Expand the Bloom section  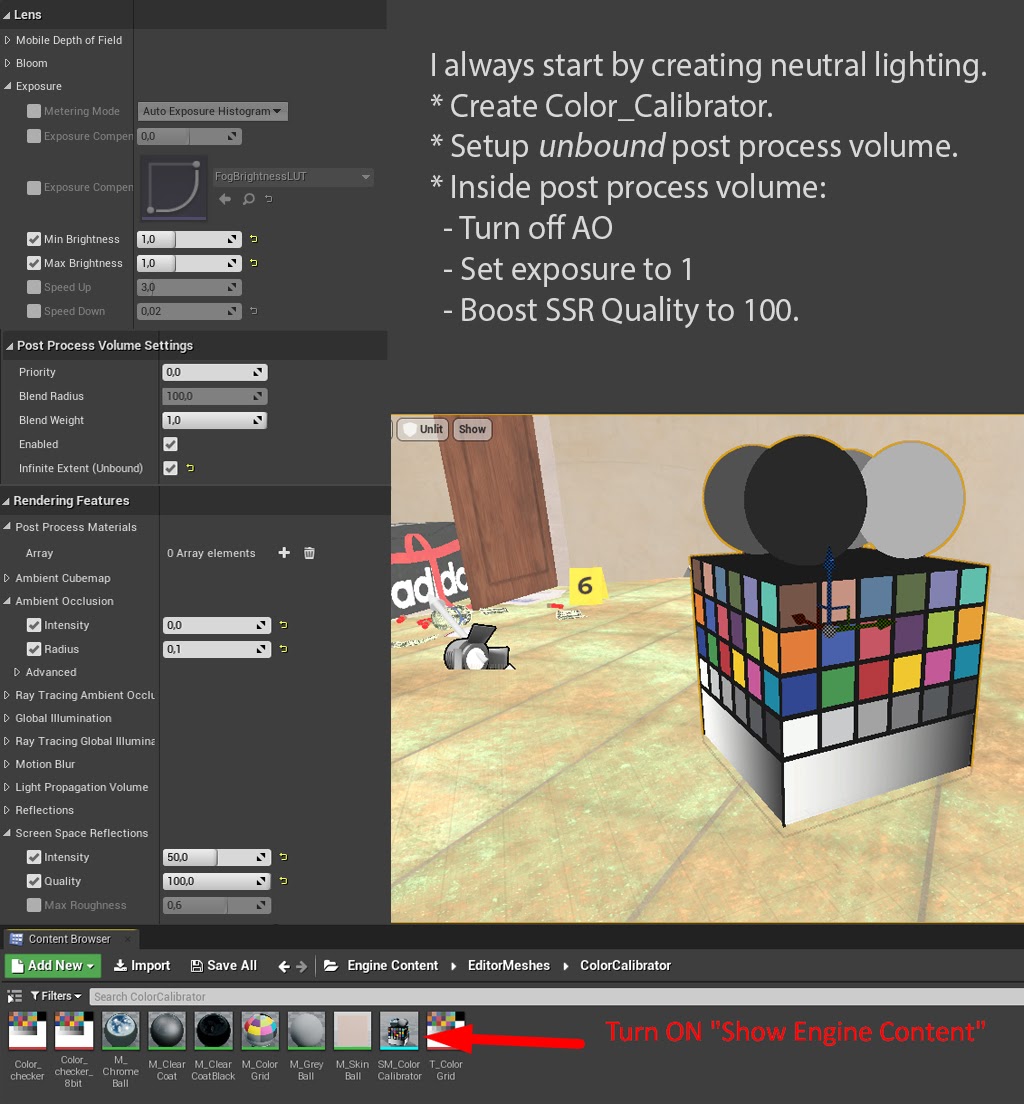8,63
